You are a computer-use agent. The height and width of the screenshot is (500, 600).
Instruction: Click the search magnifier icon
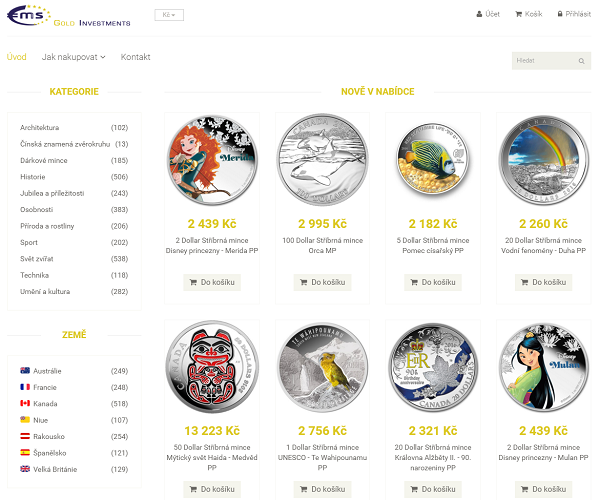581,61
